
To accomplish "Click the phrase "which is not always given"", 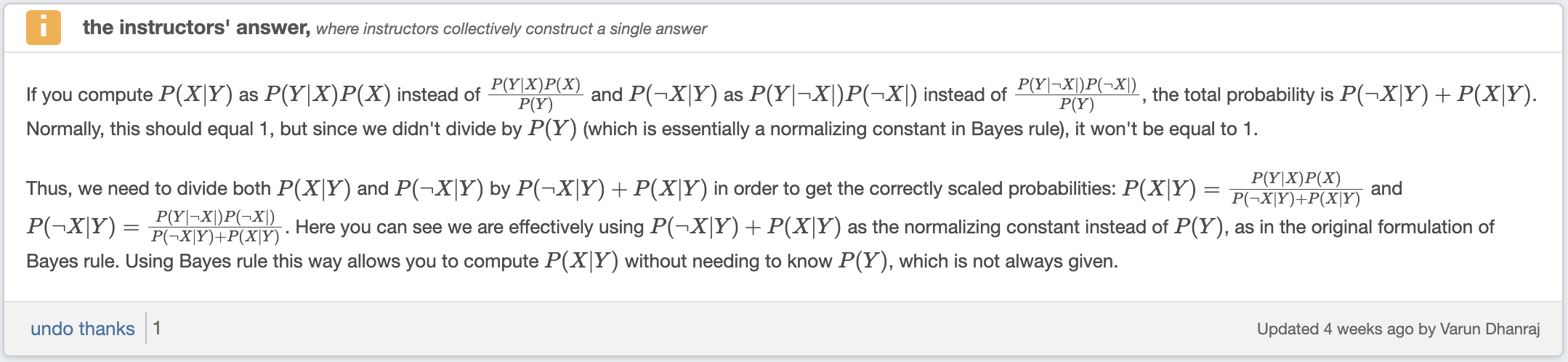I will pos(1009,262).
